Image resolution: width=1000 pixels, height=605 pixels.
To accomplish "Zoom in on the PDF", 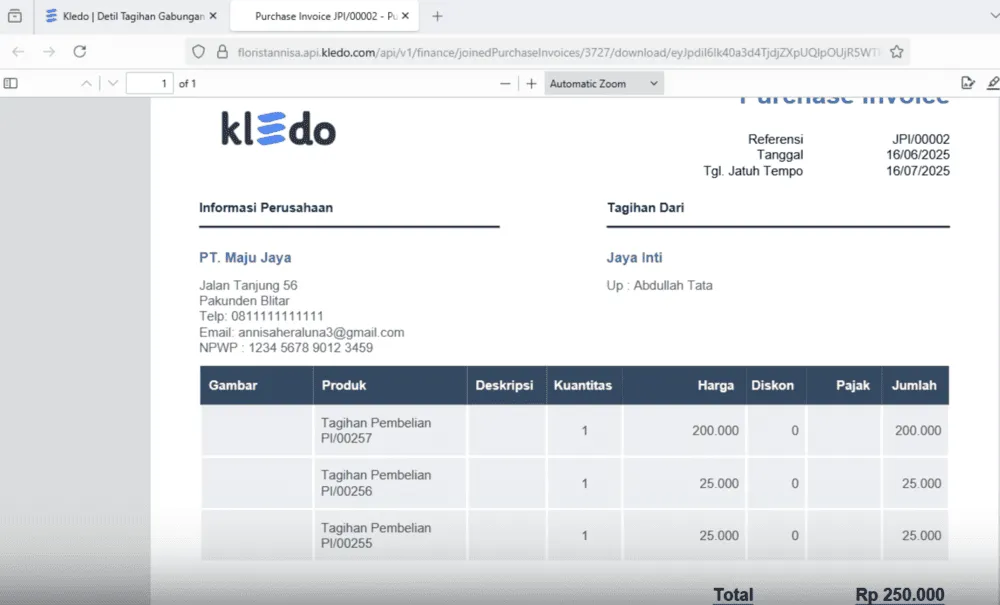I will coord(531,84).
